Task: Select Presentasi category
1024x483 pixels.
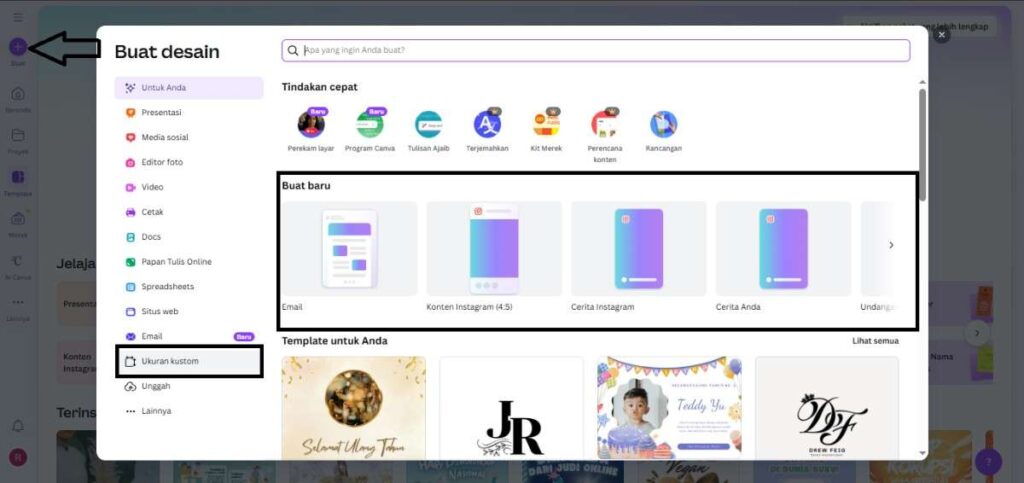Action: click(189, 112)
